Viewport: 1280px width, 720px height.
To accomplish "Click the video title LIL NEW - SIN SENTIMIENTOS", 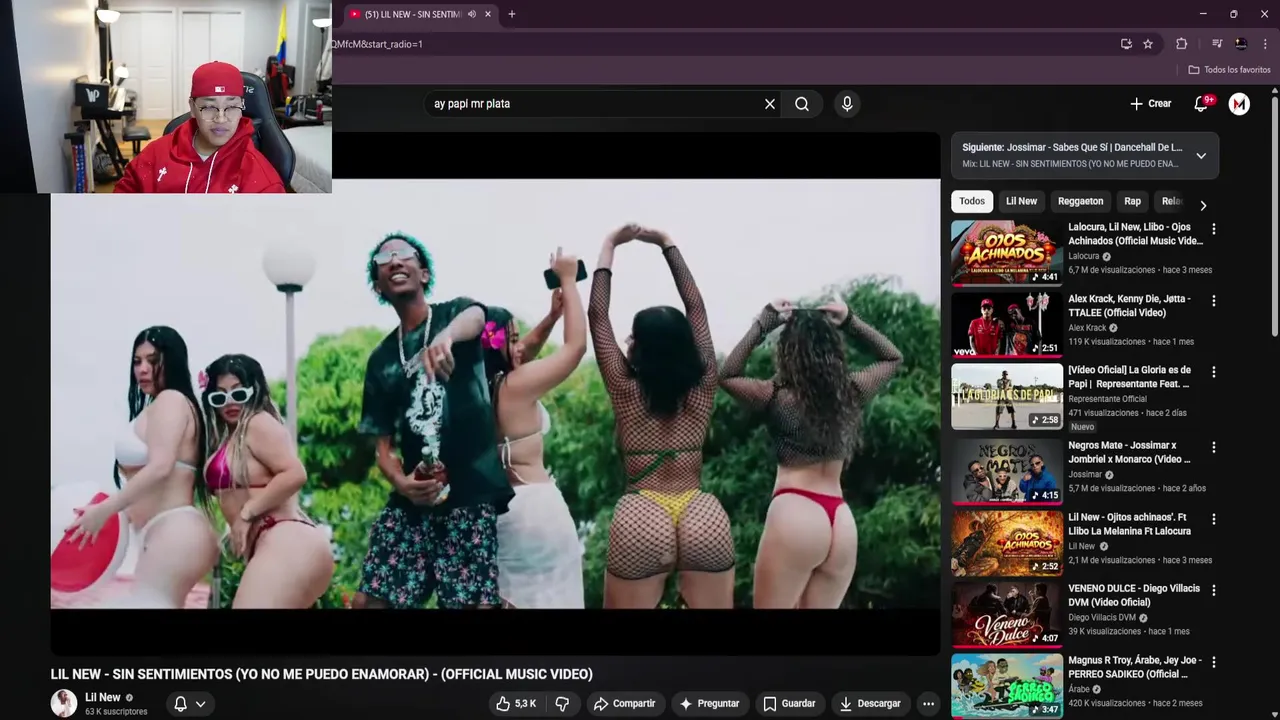I will [322, 674].
